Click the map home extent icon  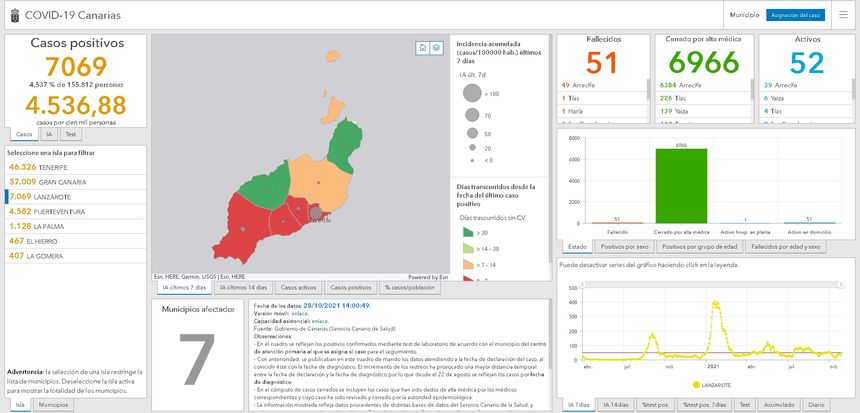click(x=423, y=47)
